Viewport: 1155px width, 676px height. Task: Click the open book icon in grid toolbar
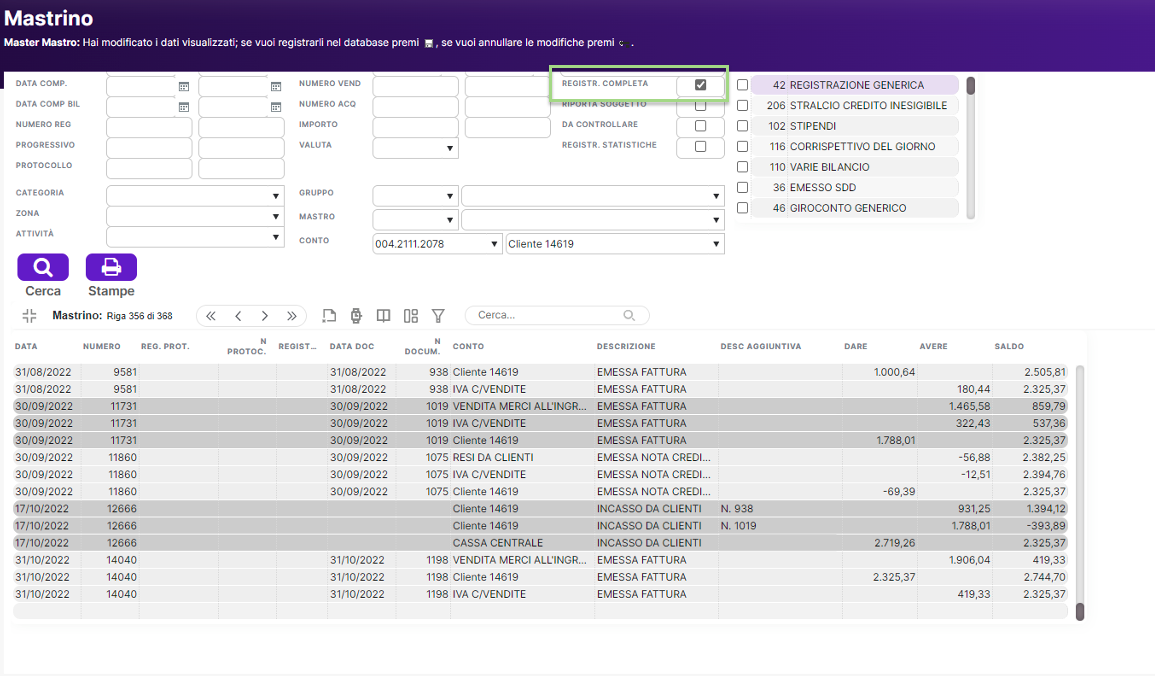384,316
